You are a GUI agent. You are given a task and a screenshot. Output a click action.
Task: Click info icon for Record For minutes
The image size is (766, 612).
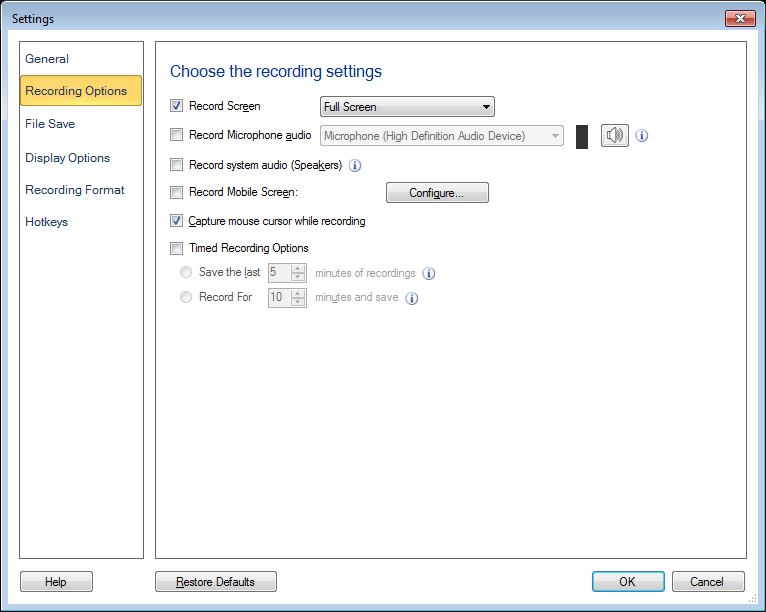(411, 298)
